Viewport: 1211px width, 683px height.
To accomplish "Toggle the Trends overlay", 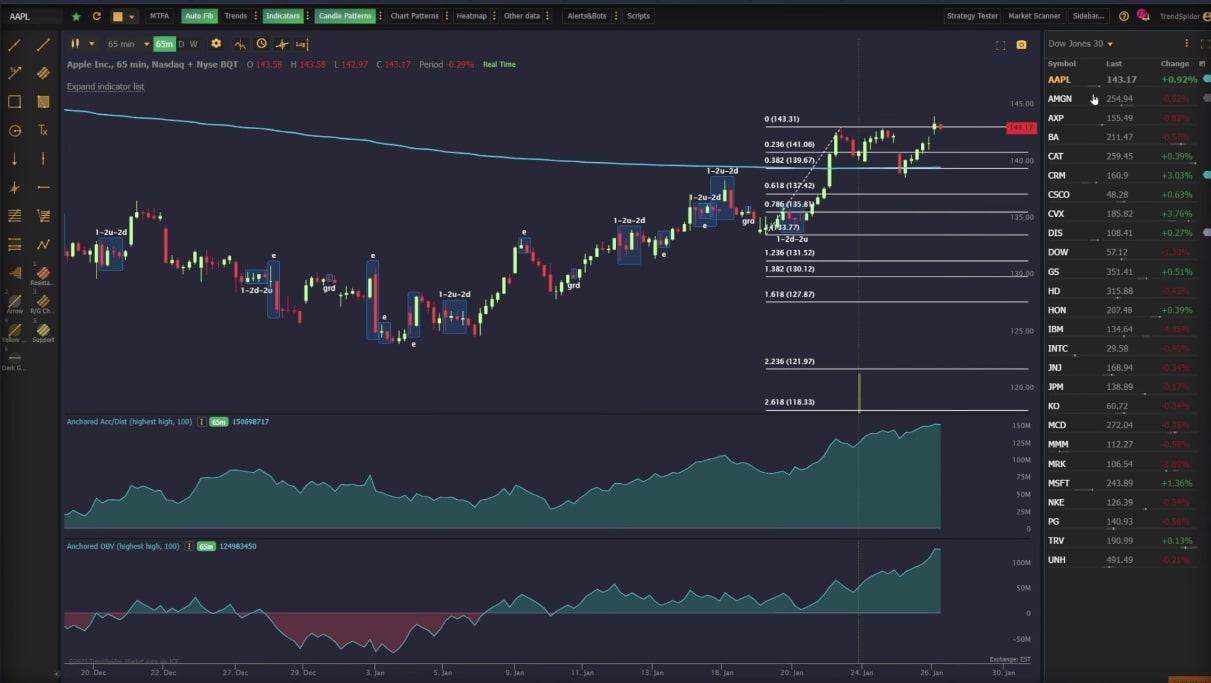I will 236,16.
